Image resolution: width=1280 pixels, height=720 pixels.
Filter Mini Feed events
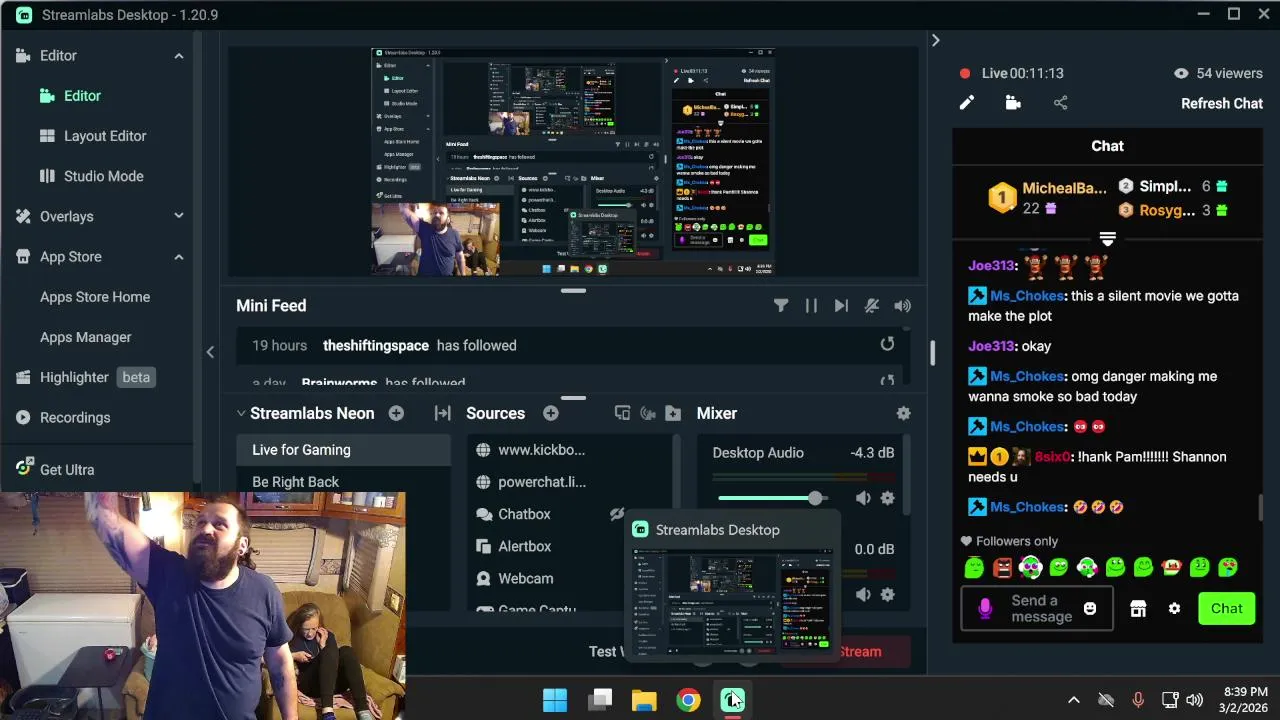point(781,306)
